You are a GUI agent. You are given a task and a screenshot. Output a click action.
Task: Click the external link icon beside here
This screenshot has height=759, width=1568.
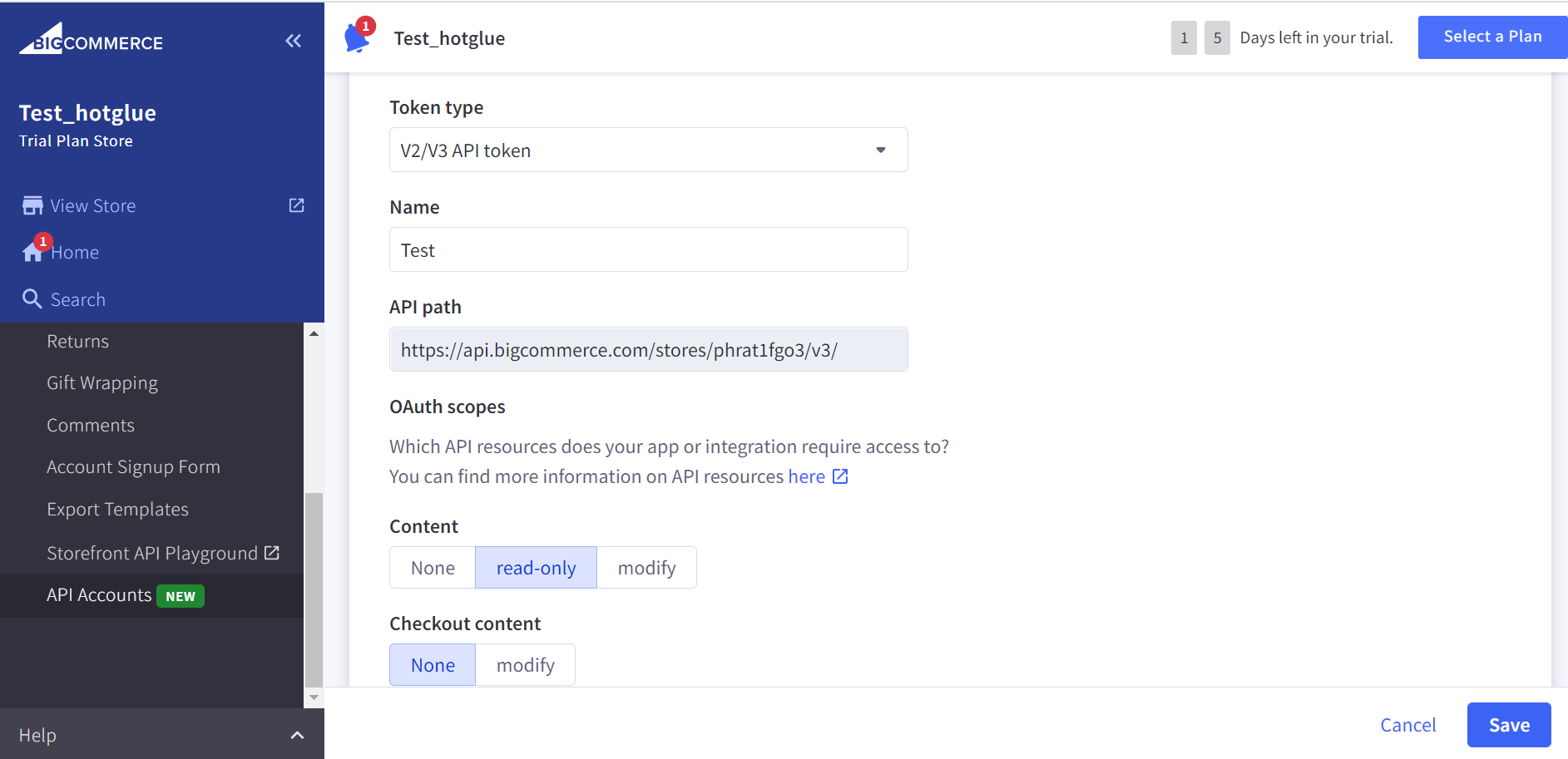(x=840, y=476)
